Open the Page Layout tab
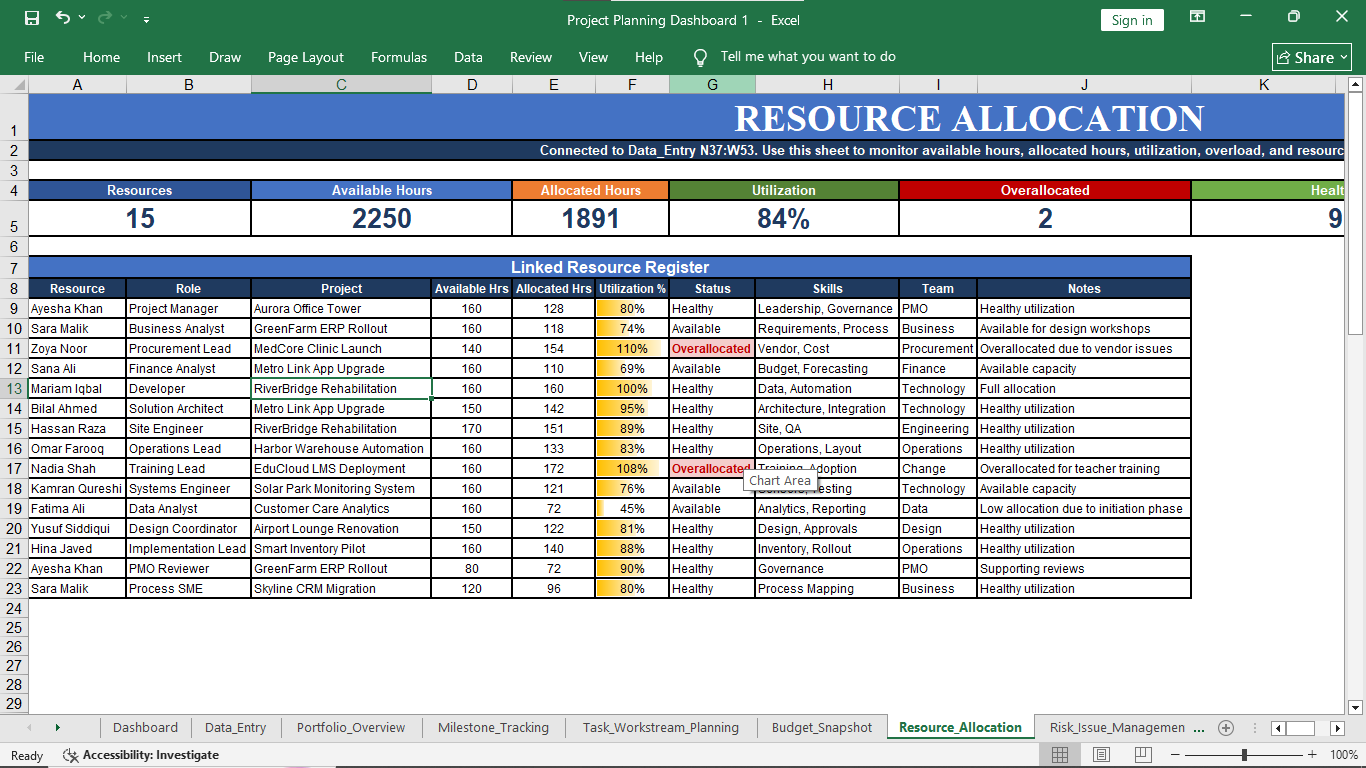 [305, 57]
